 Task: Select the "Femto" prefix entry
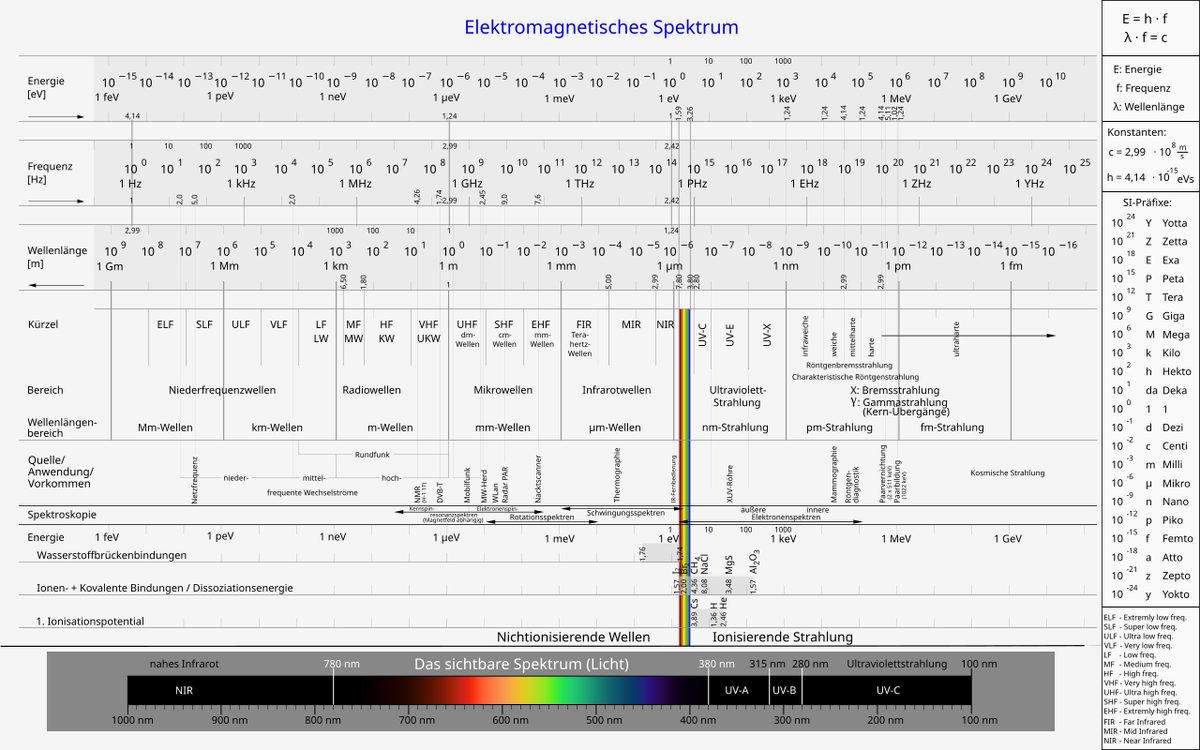coord(1175,539)
